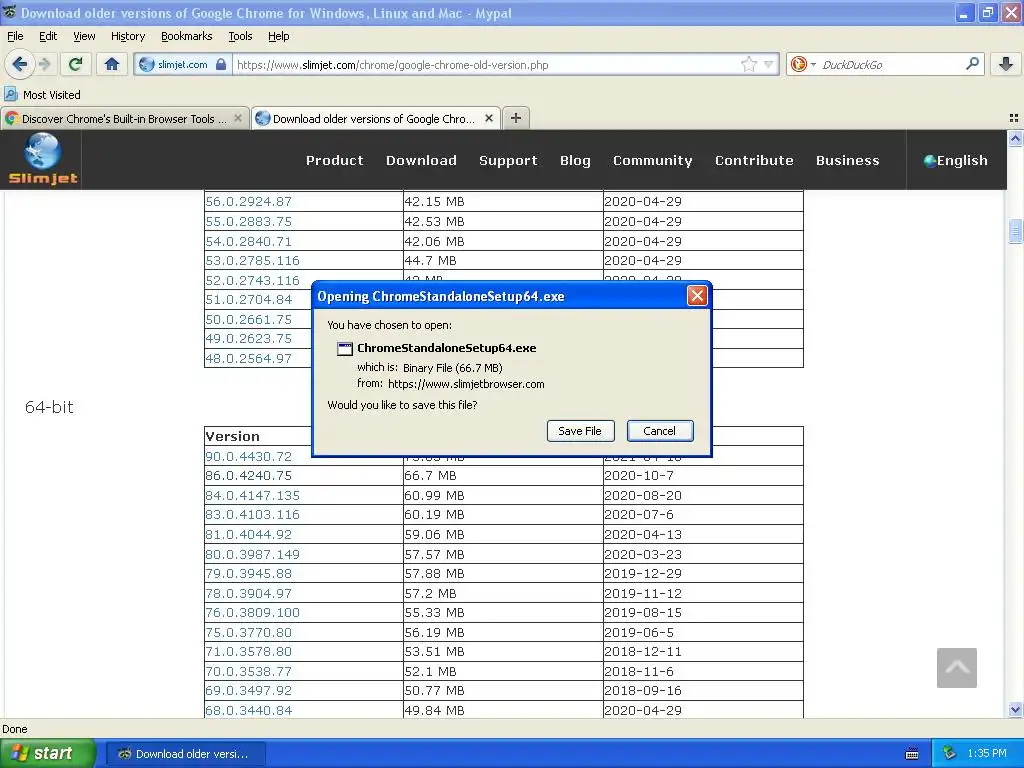The image size is (1024, 768).
Task: Open the Help menu
Action: (x=279, y=36)
